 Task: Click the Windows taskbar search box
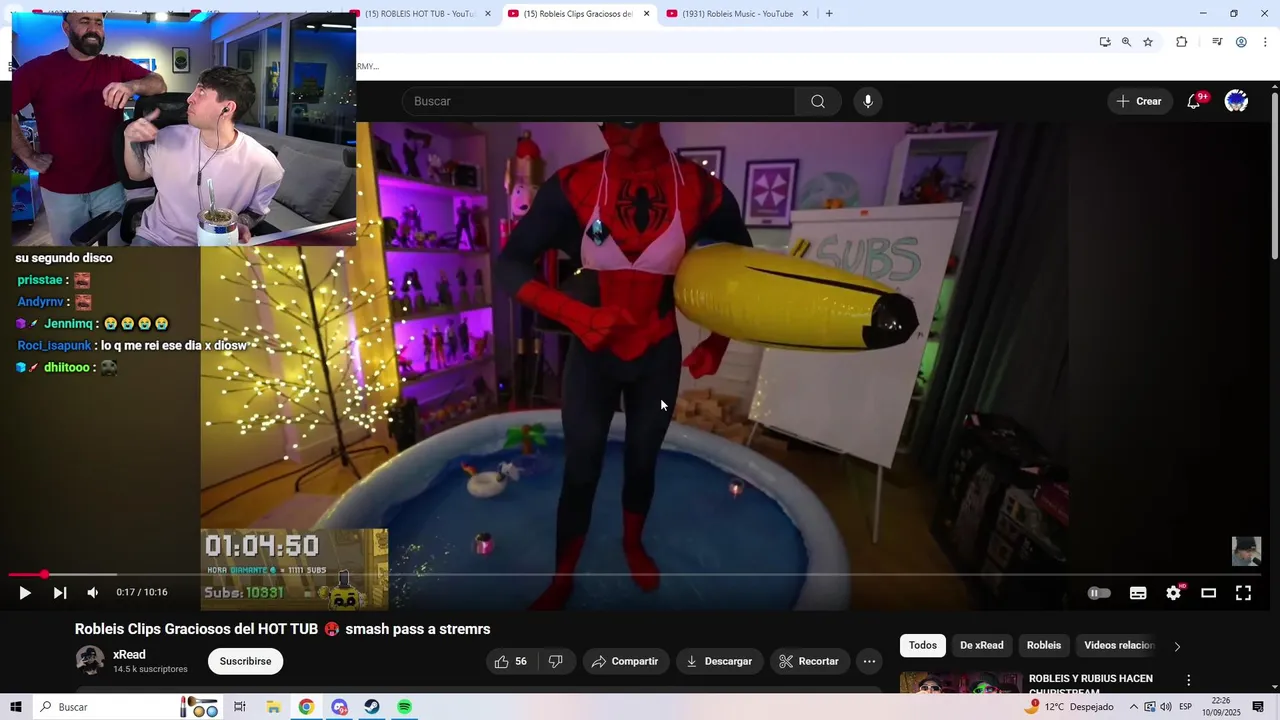[x=126, y=707]
